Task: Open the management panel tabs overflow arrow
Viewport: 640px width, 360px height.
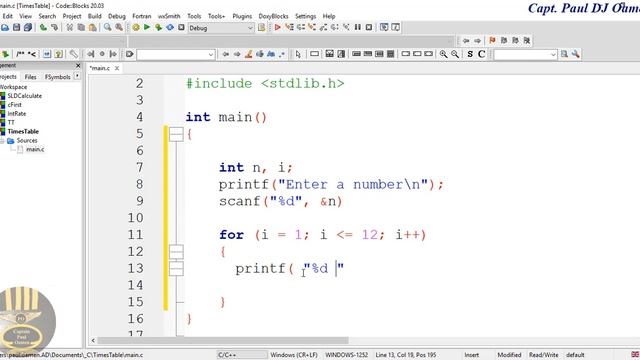Action: (x=77, y=76)
